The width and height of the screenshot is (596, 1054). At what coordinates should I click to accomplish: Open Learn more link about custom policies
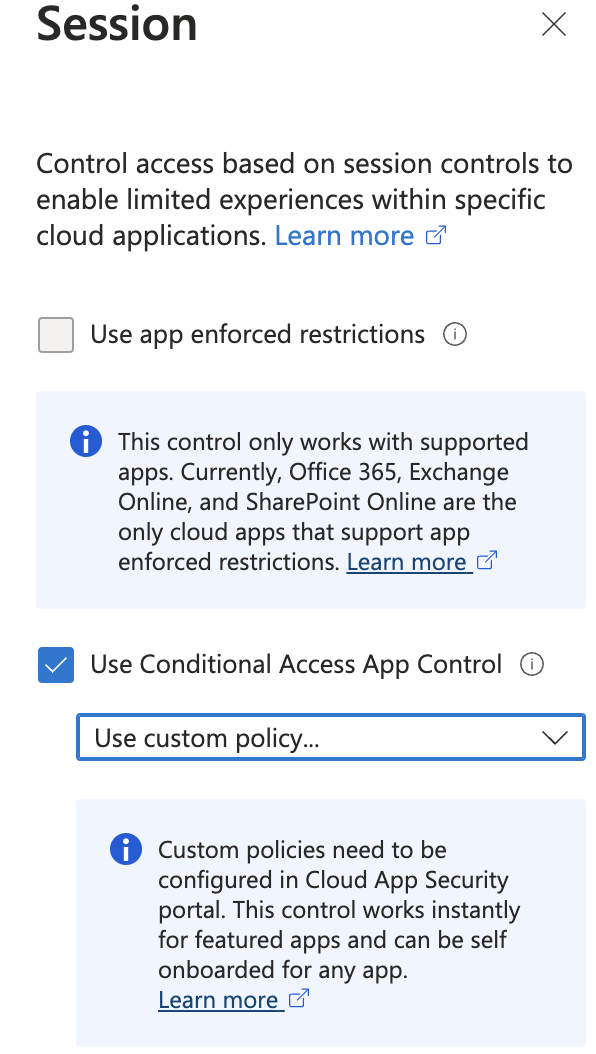pyautogui.click(x=218, y=1000)
